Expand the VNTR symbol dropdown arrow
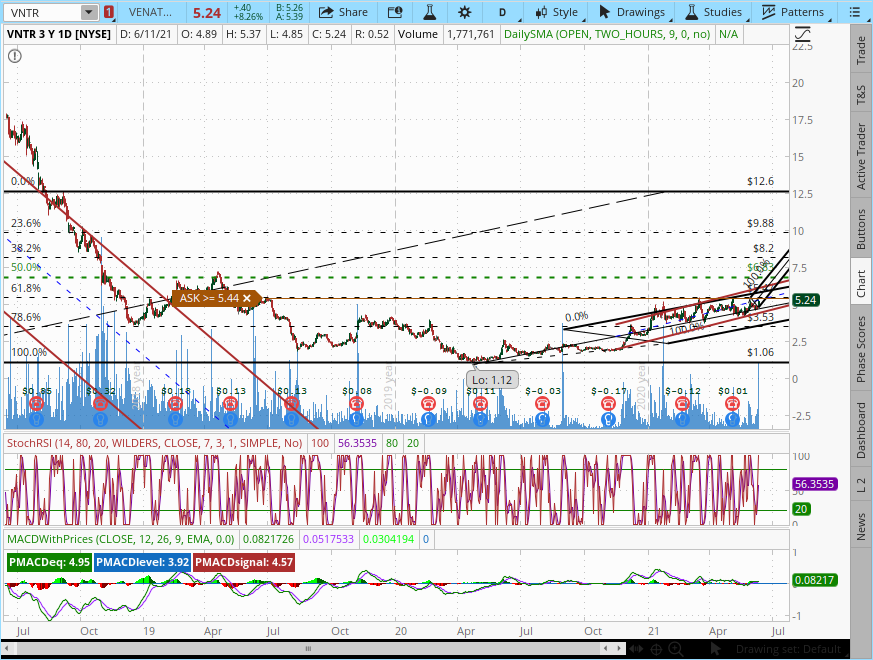 (x=89, y=12)
